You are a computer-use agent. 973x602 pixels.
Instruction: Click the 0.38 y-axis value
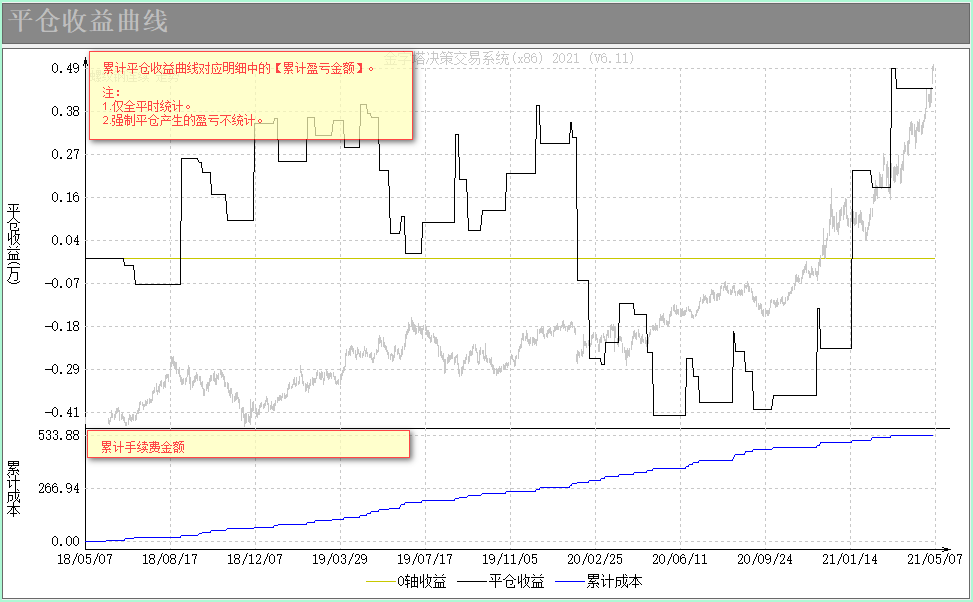[x=65, y=112]
